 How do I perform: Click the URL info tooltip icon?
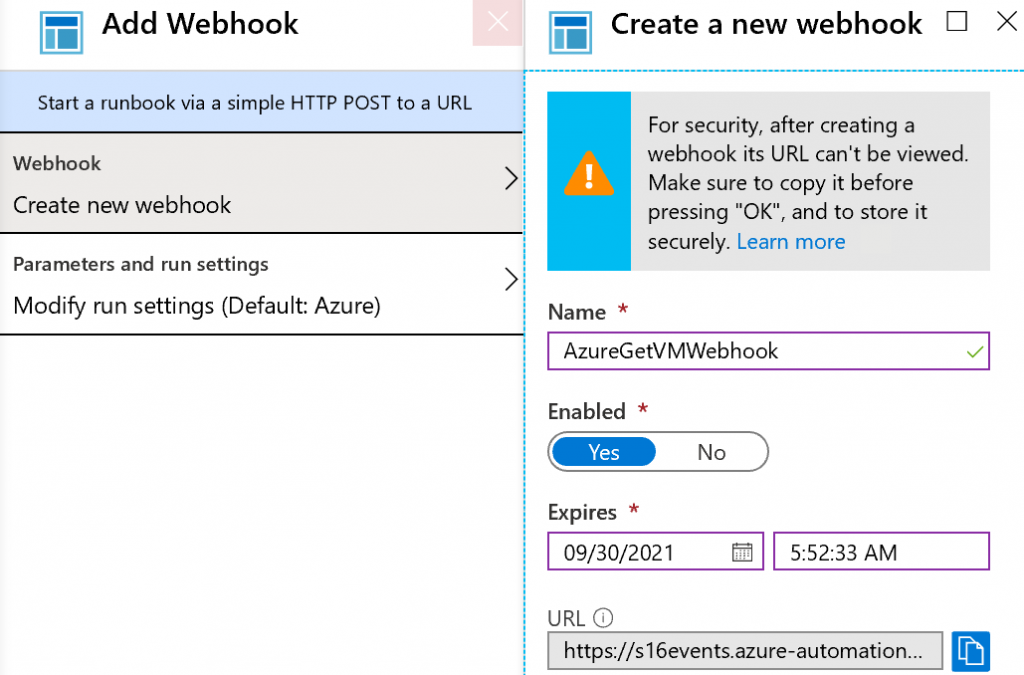click(602, 617)
